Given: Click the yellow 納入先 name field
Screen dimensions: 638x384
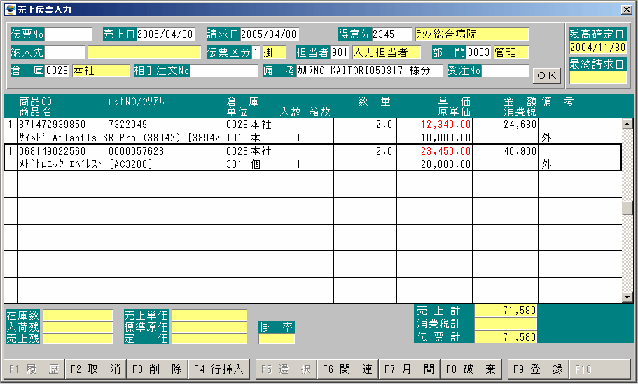Looking at the screenshot, I should pos(144,52).
